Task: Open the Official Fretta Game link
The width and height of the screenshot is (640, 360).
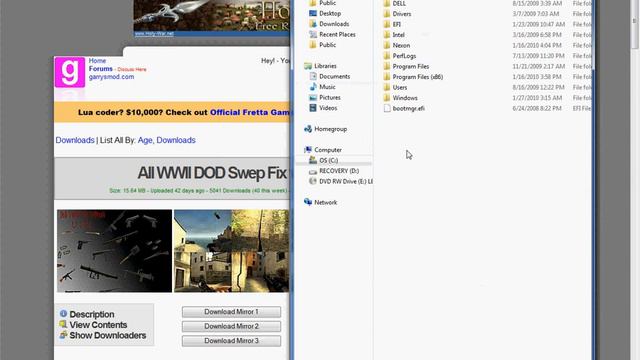Action: [250, 112]
